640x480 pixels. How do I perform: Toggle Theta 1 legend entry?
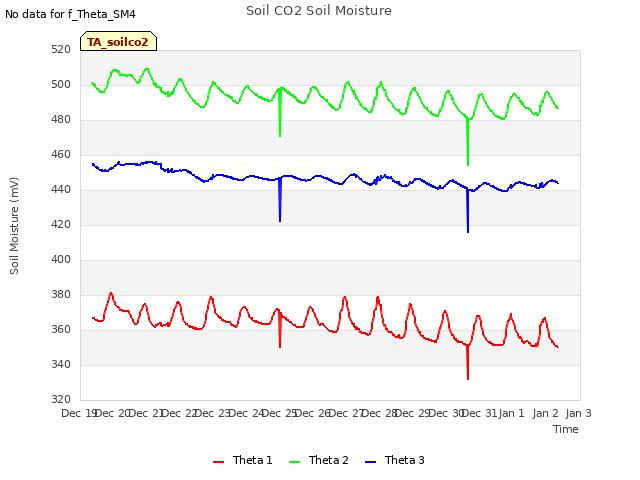click(x=242, y=460)
